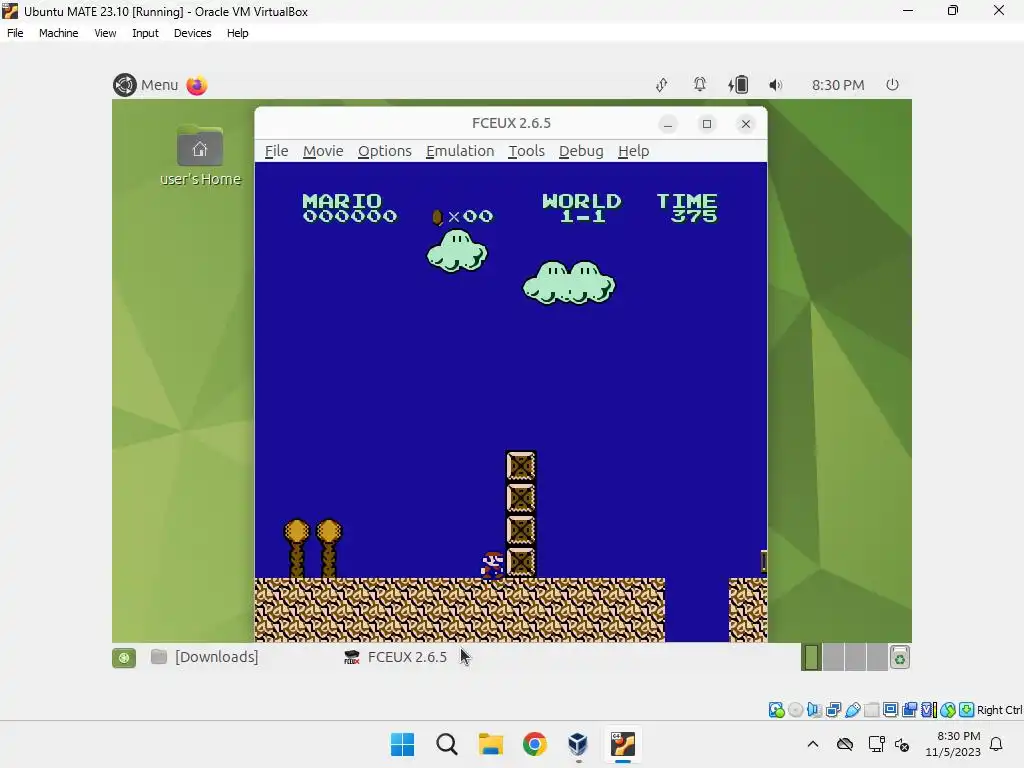Screen dimensions: 1024x768
Task: Click the 8:30 PM panel clock
Action: click(838, 85)
